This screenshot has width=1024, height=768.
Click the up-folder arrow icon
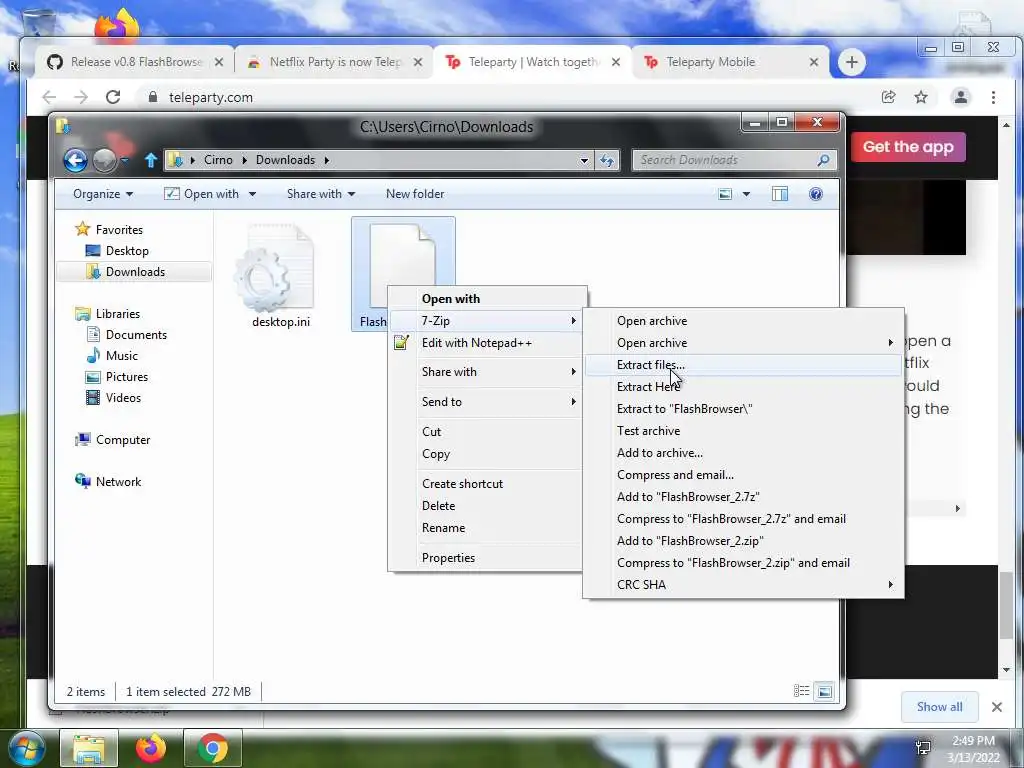click(151, 160)
